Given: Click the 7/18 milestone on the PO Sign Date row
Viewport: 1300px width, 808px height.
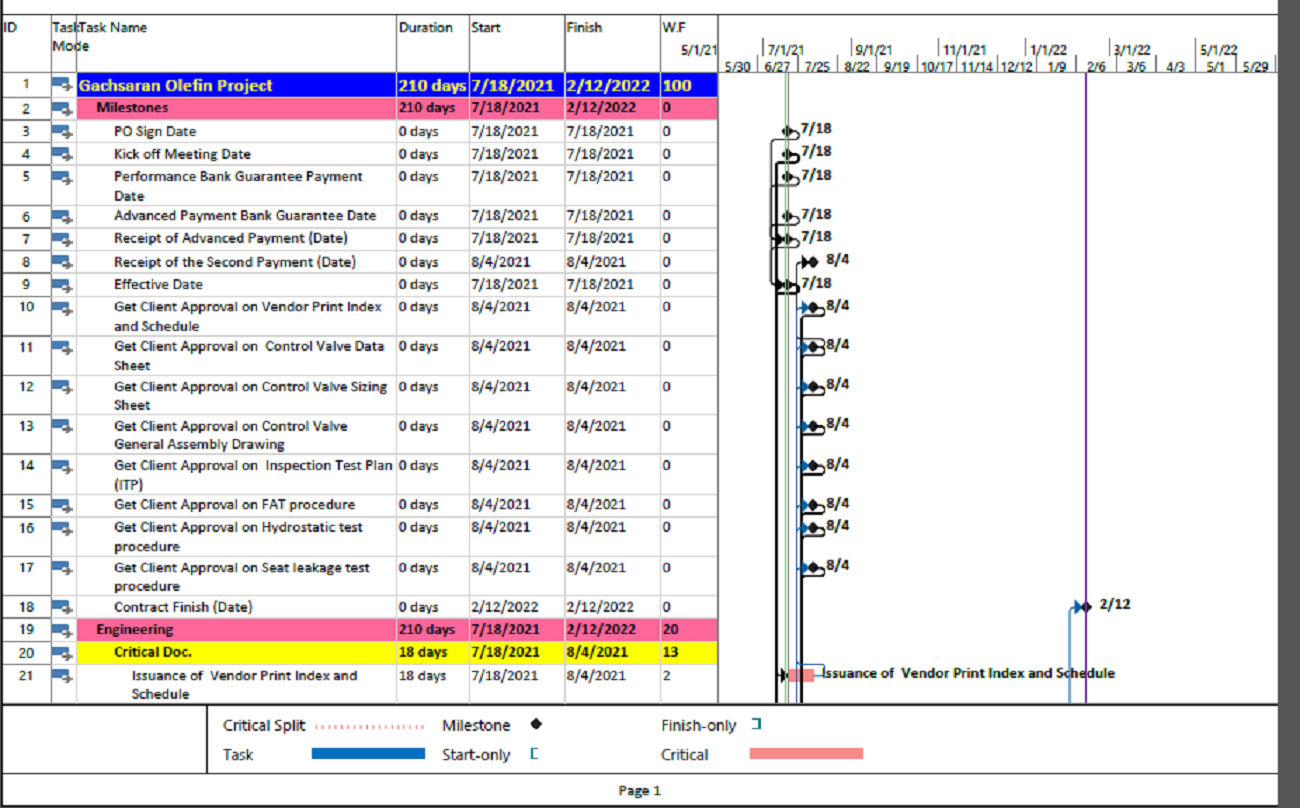Looking at the screenshot, I should 788,130.
